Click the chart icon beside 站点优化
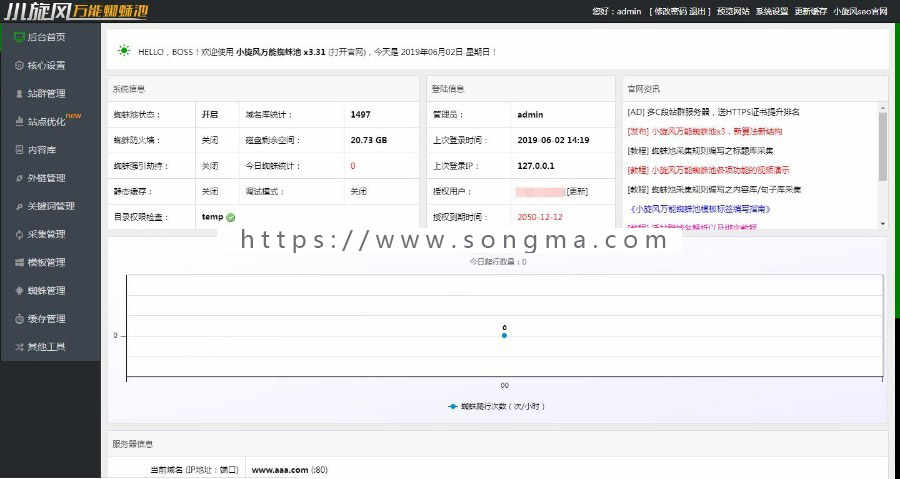 (19, 122)
